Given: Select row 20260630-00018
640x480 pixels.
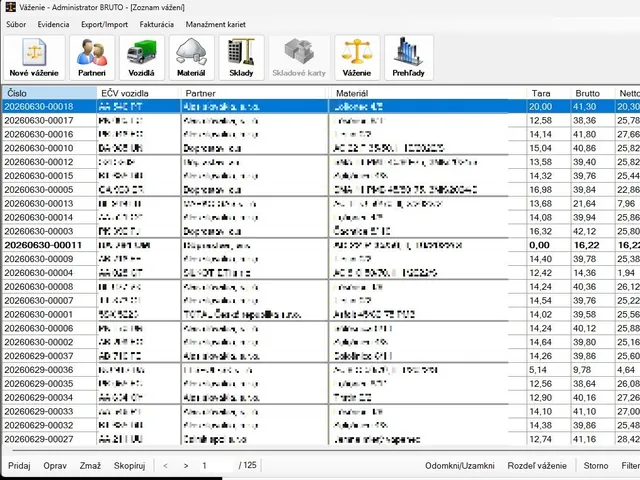Looking at the screenshot, I should (x=321, y=107).
